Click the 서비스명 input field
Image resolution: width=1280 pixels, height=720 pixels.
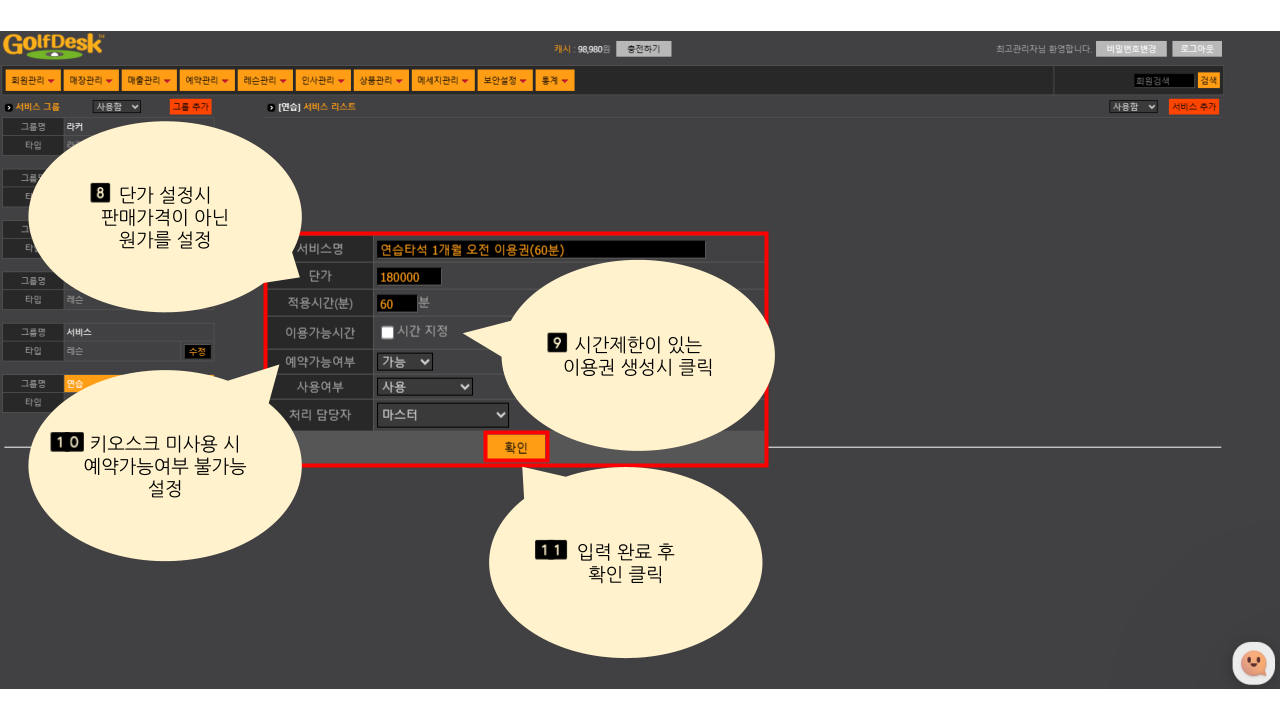click(540, 250)
